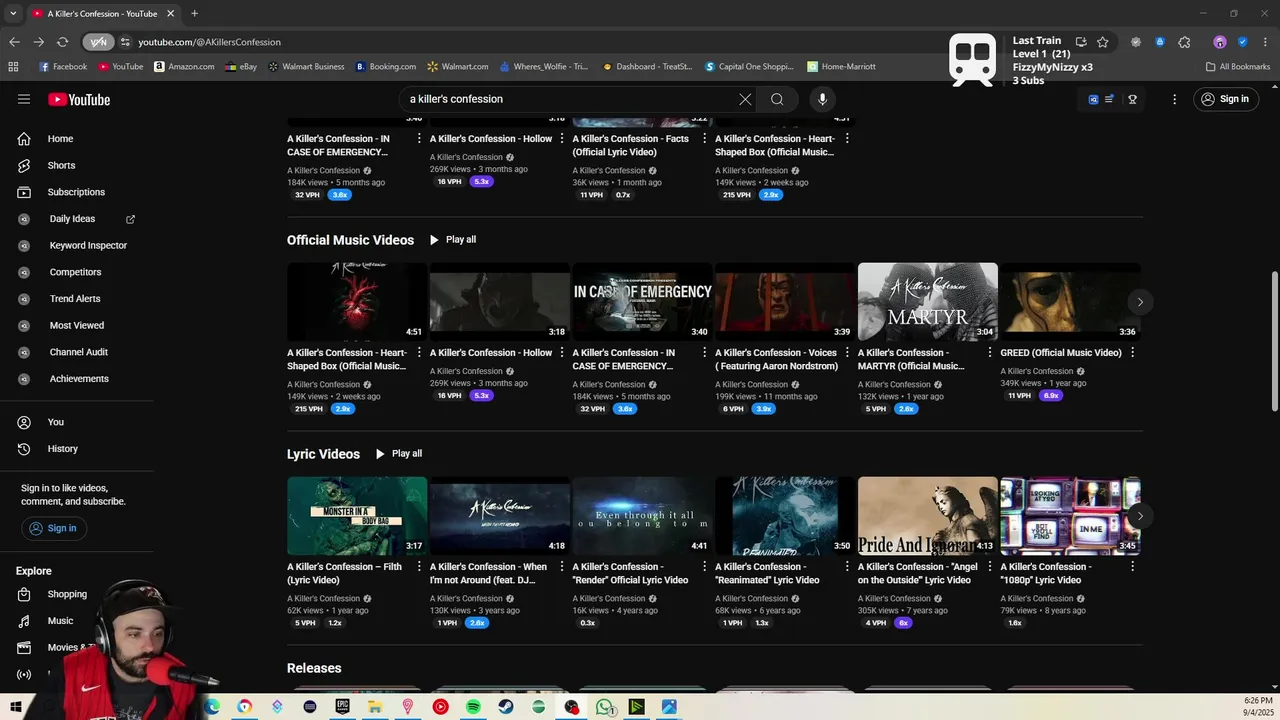
Task: Open Shorts from sidebar
Action: [61, 165]
